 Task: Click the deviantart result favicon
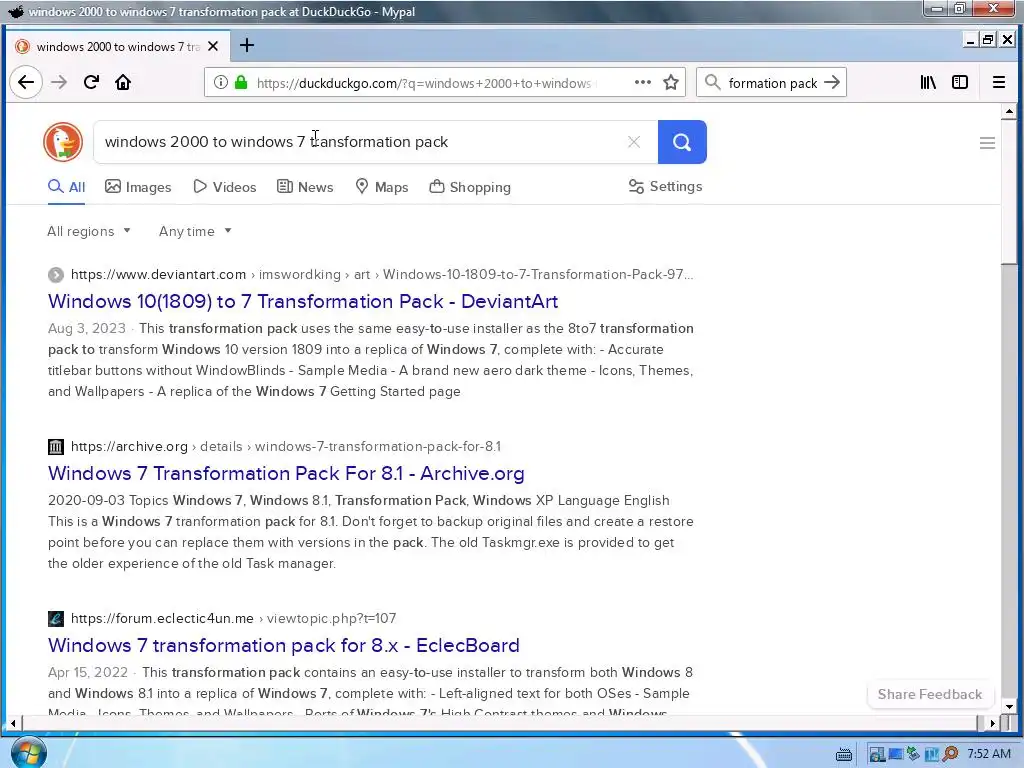(x=56, y=275)
